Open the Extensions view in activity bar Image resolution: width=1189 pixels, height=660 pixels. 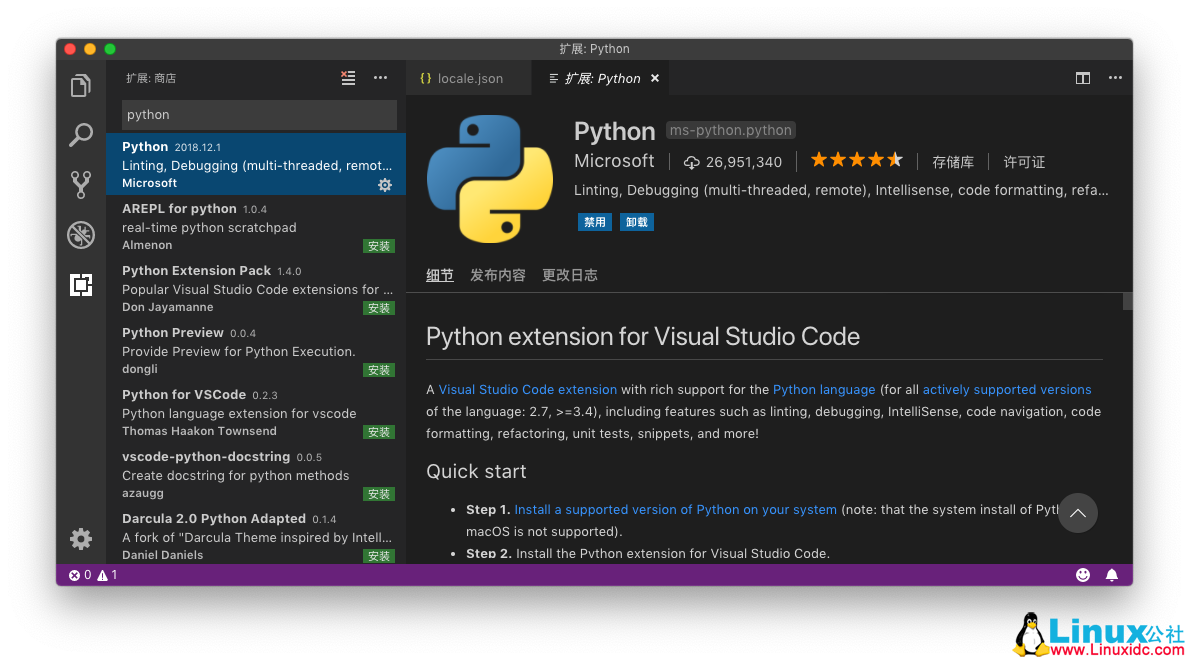point(81,284)
